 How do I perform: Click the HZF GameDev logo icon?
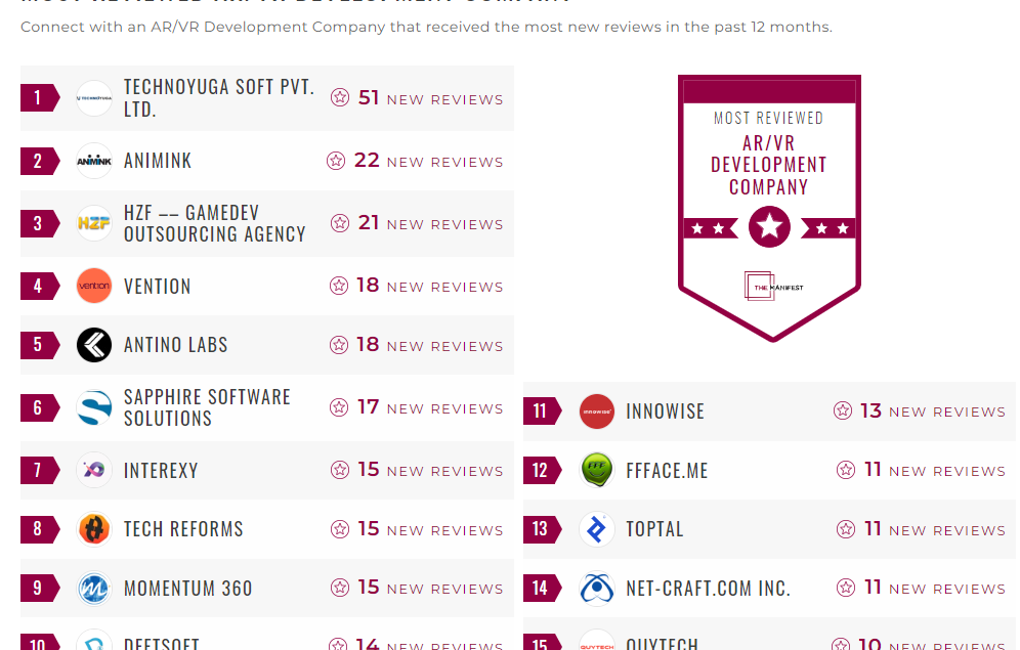tap(94, 223)
